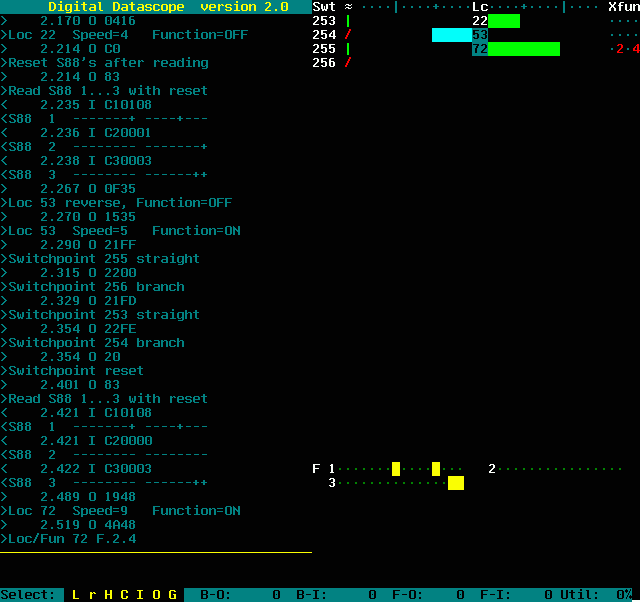Click the highlighted loc number 72
Image resolution: width=640 pixels, height=602 pixels.
480,49
